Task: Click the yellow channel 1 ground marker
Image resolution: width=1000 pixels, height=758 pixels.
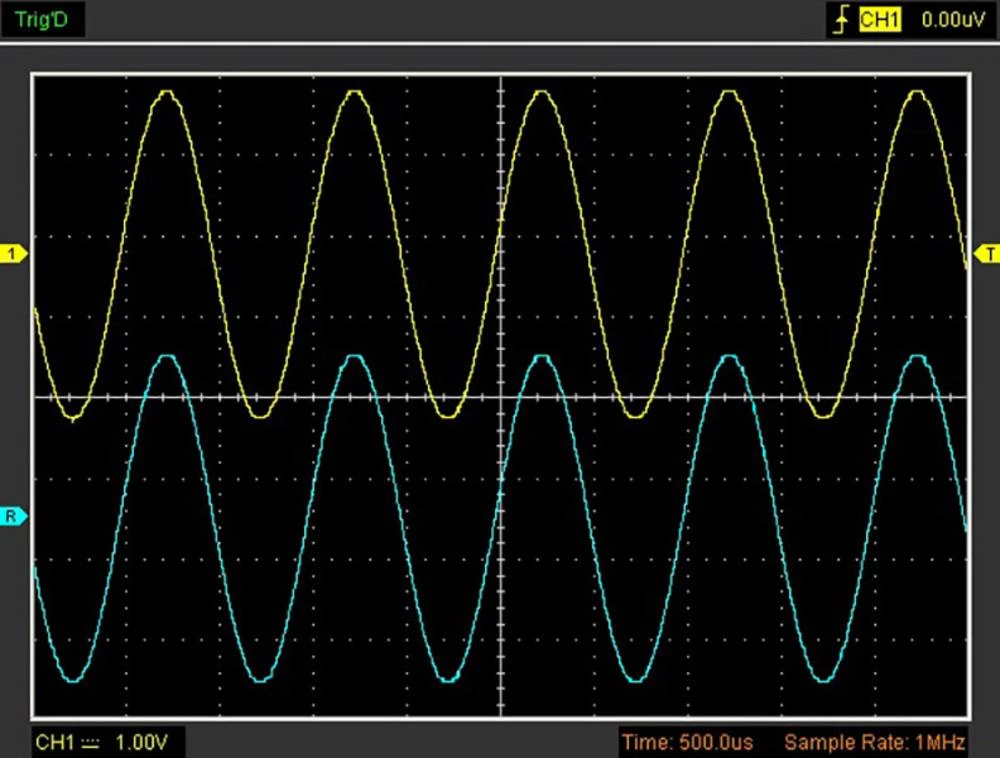Action: (x=14, y=254)
